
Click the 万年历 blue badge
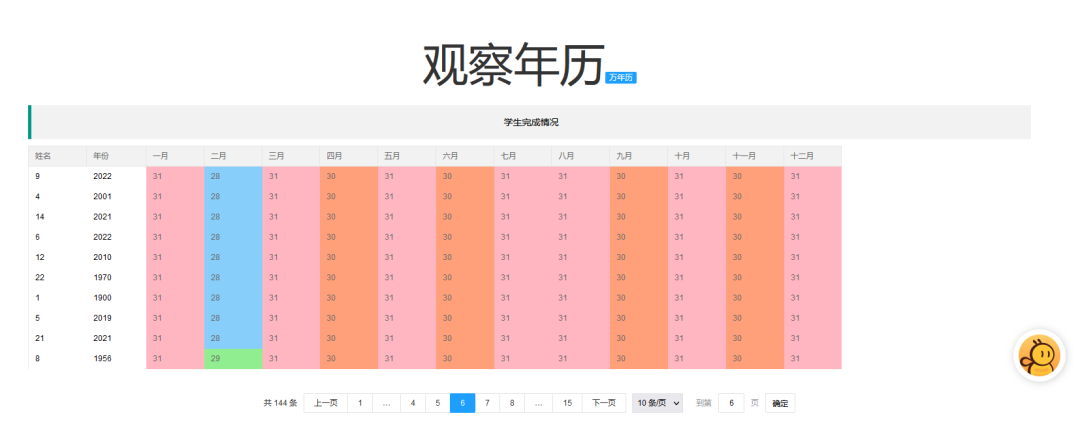[621, 78]
